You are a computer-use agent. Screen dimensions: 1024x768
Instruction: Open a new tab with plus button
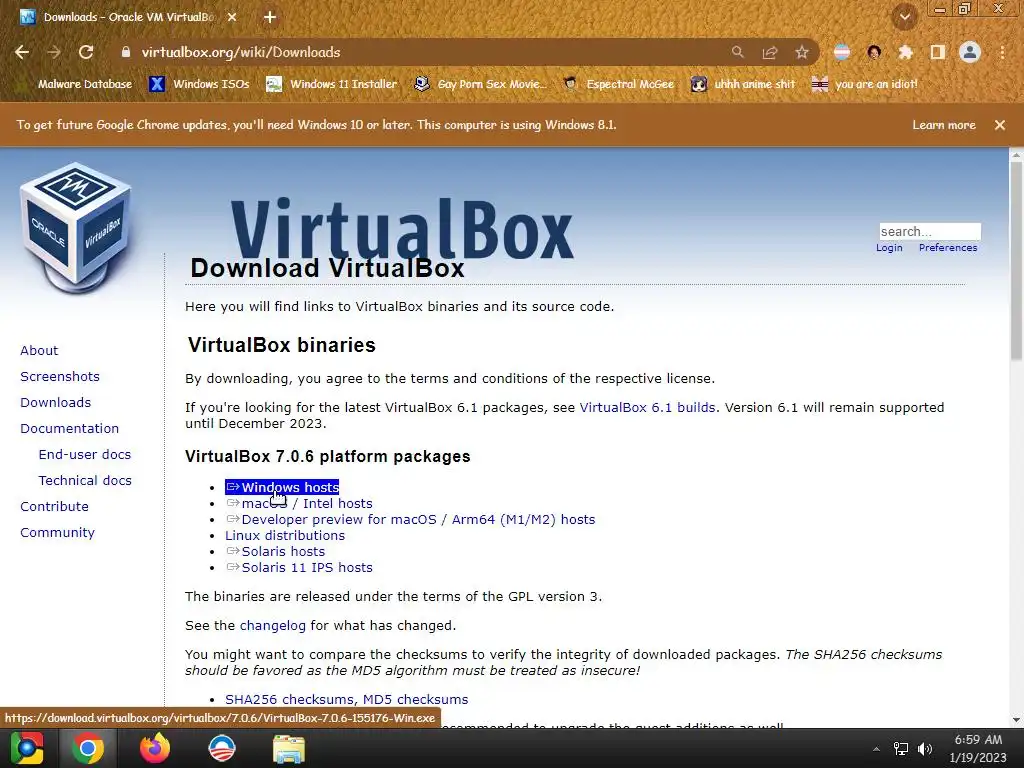[x=270, y=17]
